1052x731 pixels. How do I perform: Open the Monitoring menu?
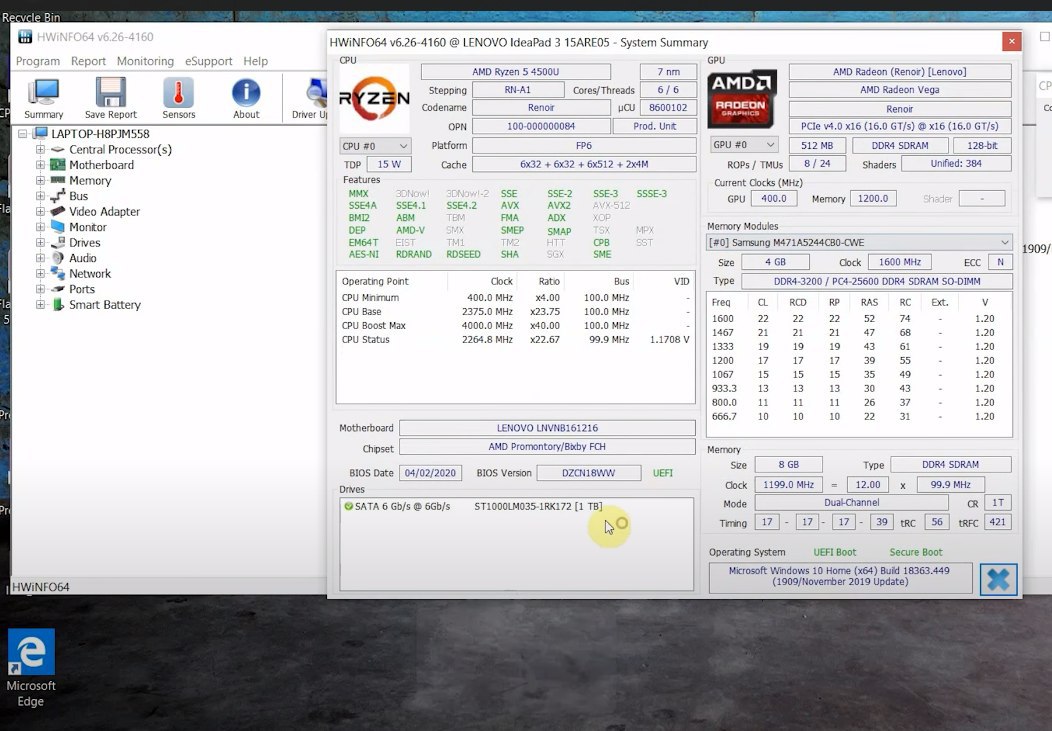click(x=145, y=61)
